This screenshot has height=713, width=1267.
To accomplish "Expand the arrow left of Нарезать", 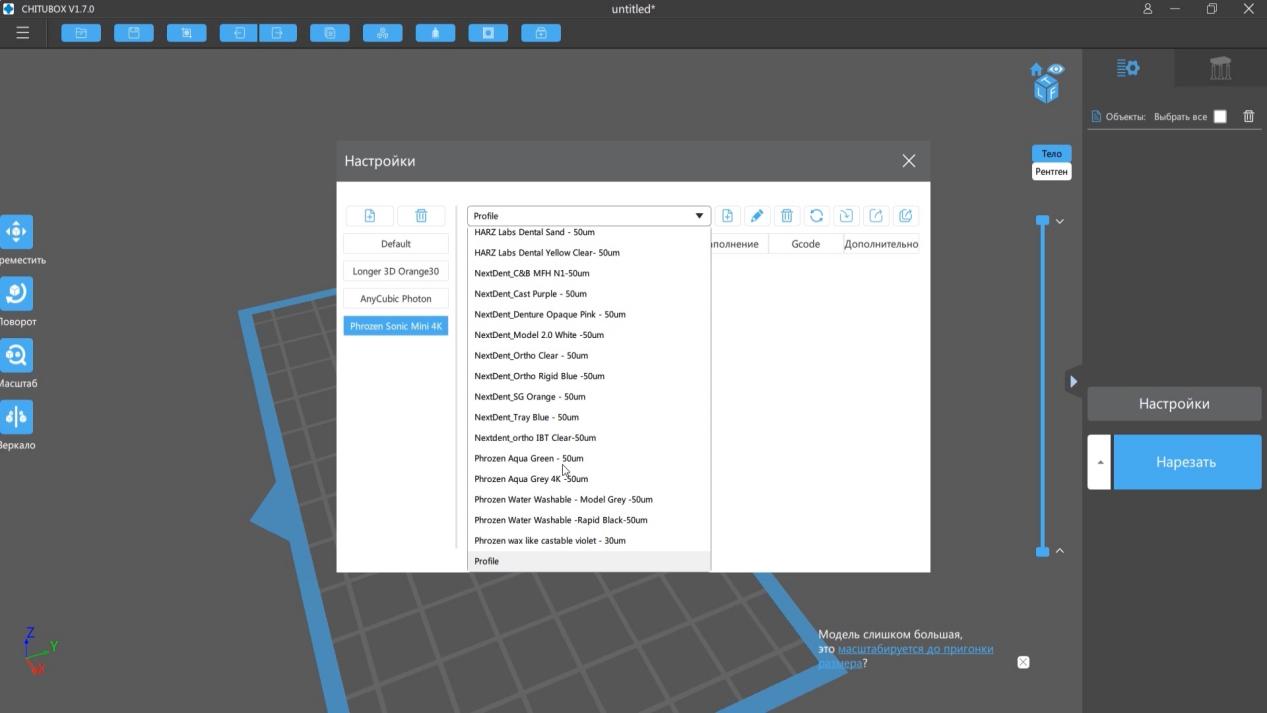I will click(1099, 462).
